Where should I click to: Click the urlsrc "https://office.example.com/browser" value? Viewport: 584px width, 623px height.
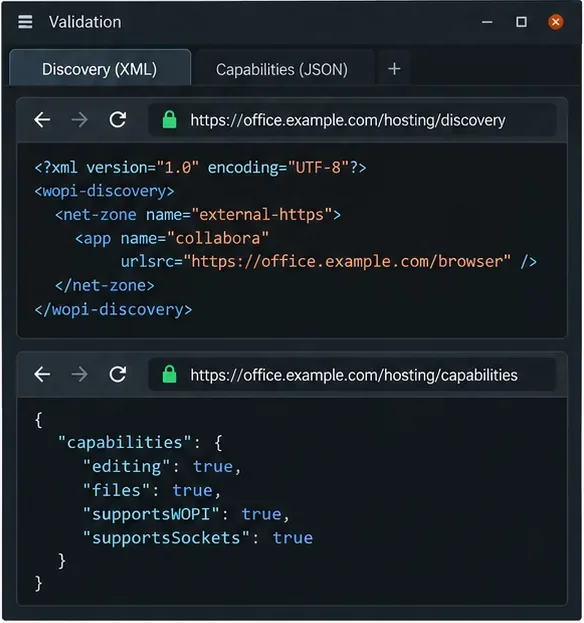click(347, 261)
